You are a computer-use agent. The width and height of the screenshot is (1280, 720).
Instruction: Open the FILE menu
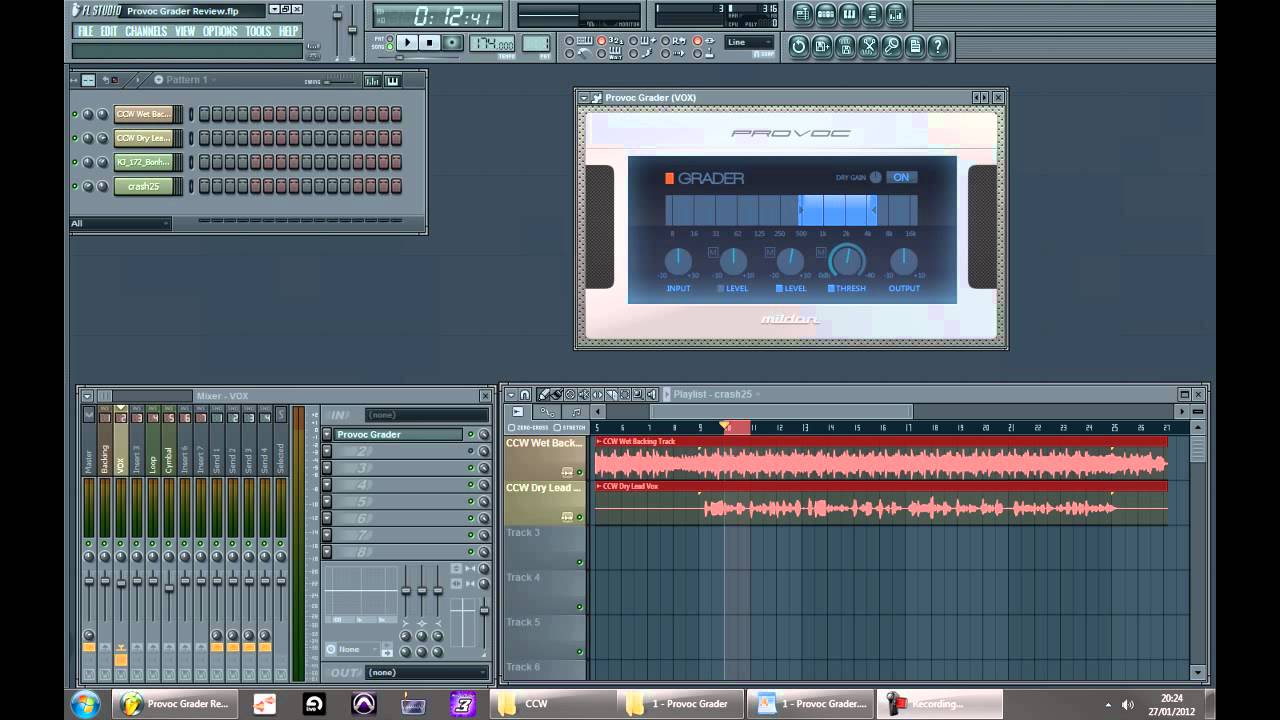(x=86, y=31)
